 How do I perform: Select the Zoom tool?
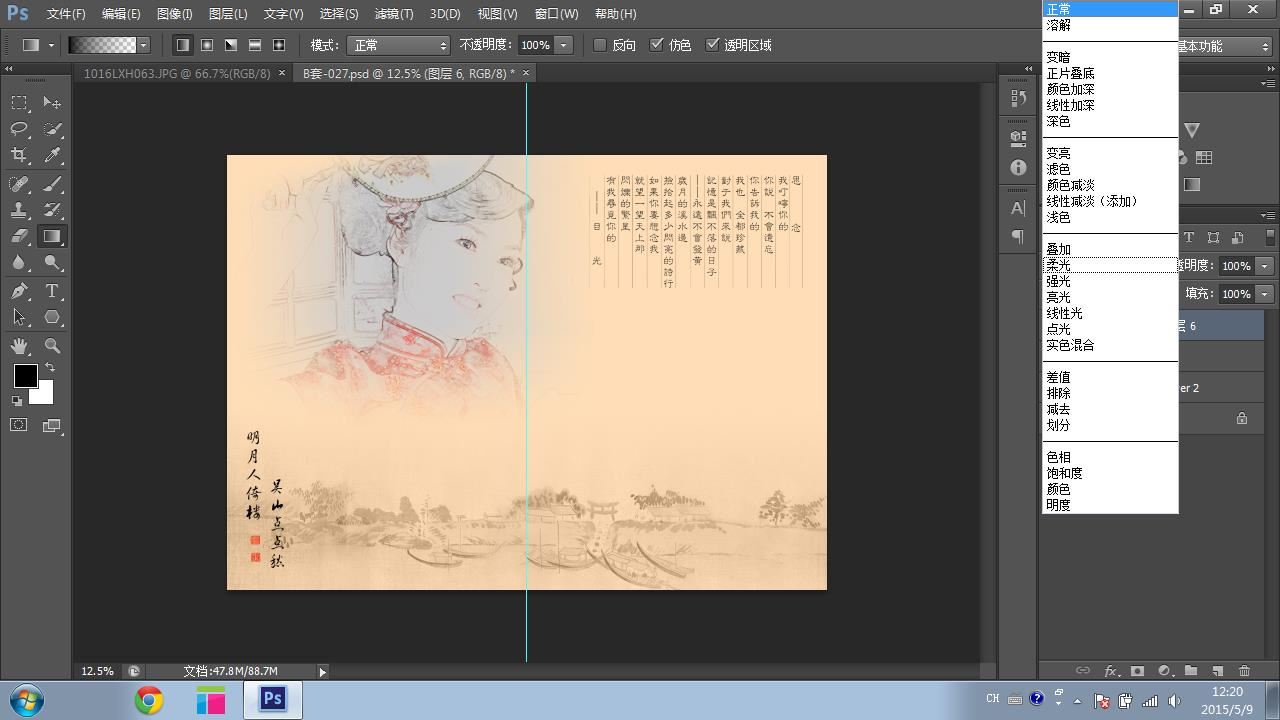pos(52,346)
